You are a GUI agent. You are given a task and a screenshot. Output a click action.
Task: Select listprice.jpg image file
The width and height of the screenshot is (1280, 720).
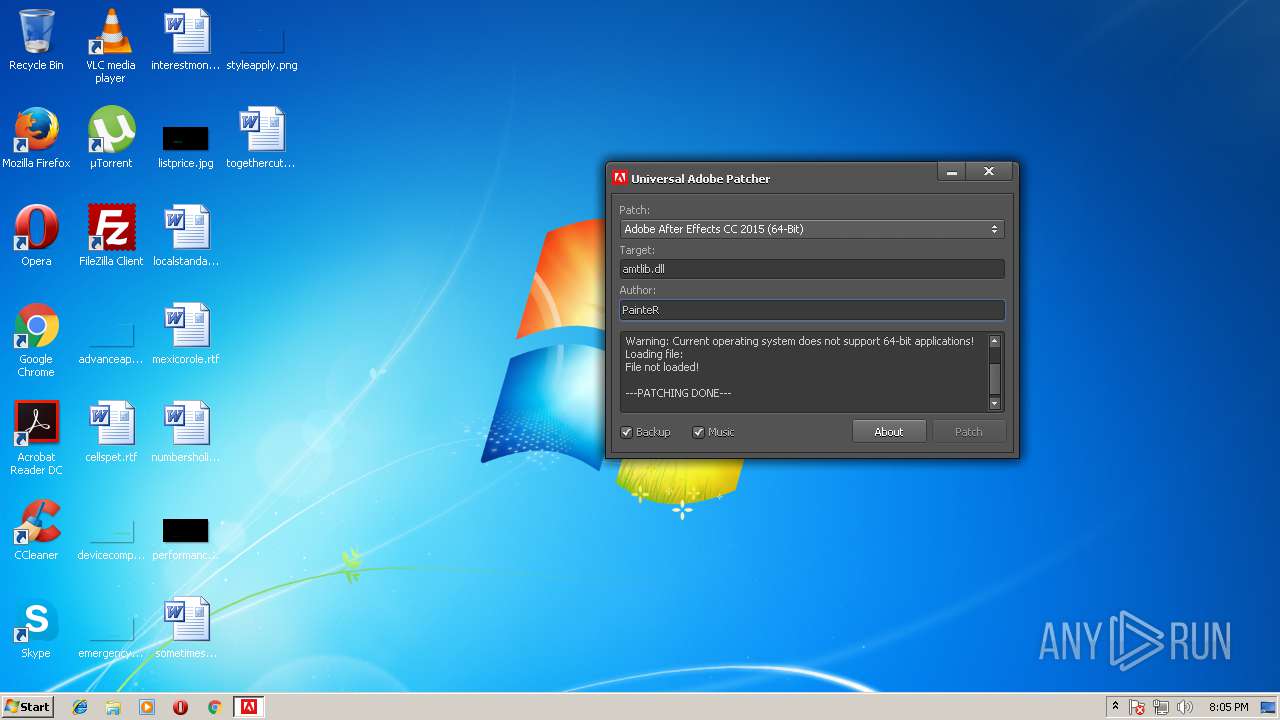(x=185, y=145)
